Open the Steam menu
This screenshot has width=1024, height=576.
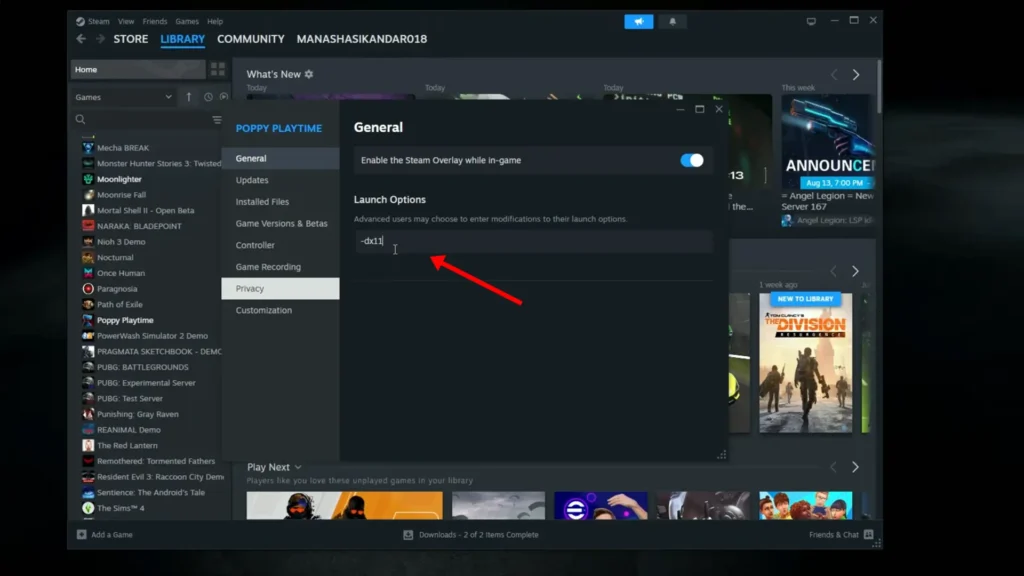pos(99,22)
